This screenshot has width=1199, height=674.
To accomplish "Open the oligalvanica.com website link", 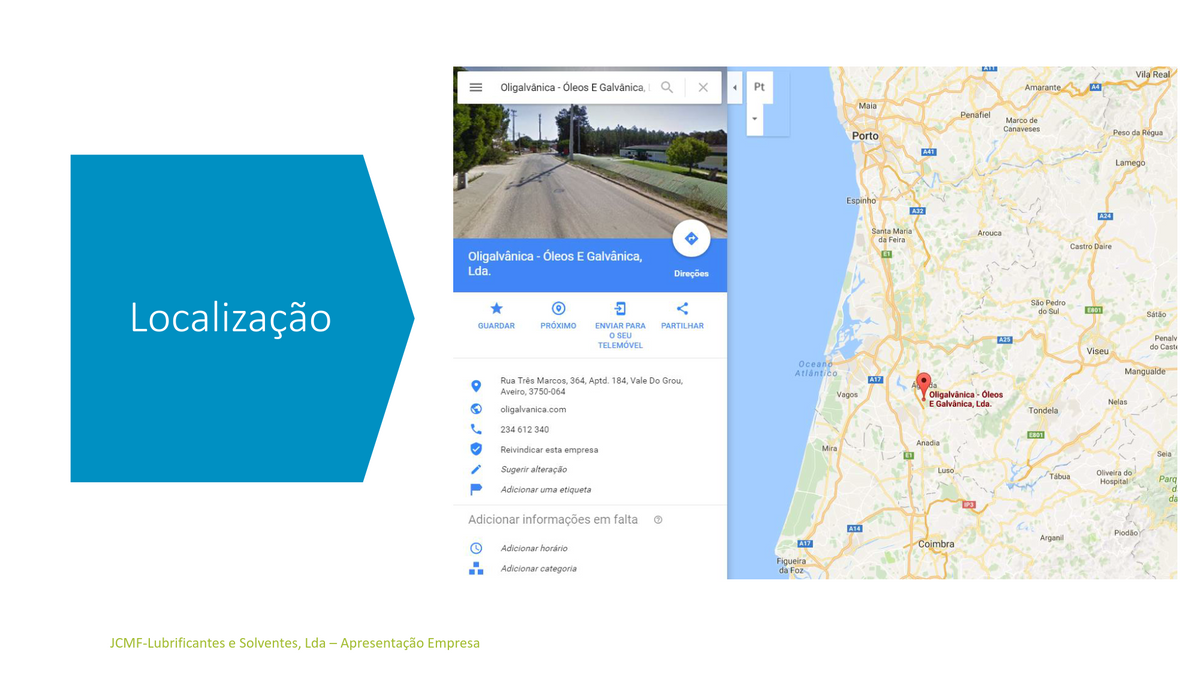I will 533,409.
